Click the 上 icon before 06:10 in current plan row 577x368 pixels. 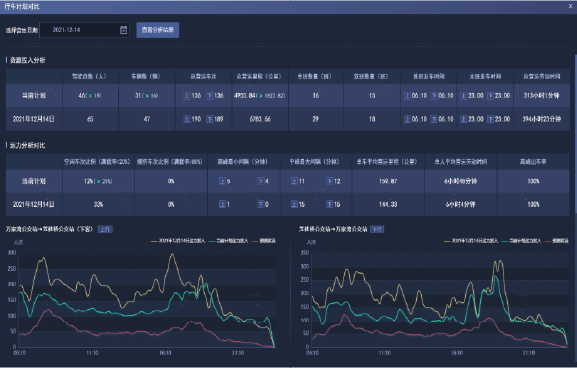407,96
